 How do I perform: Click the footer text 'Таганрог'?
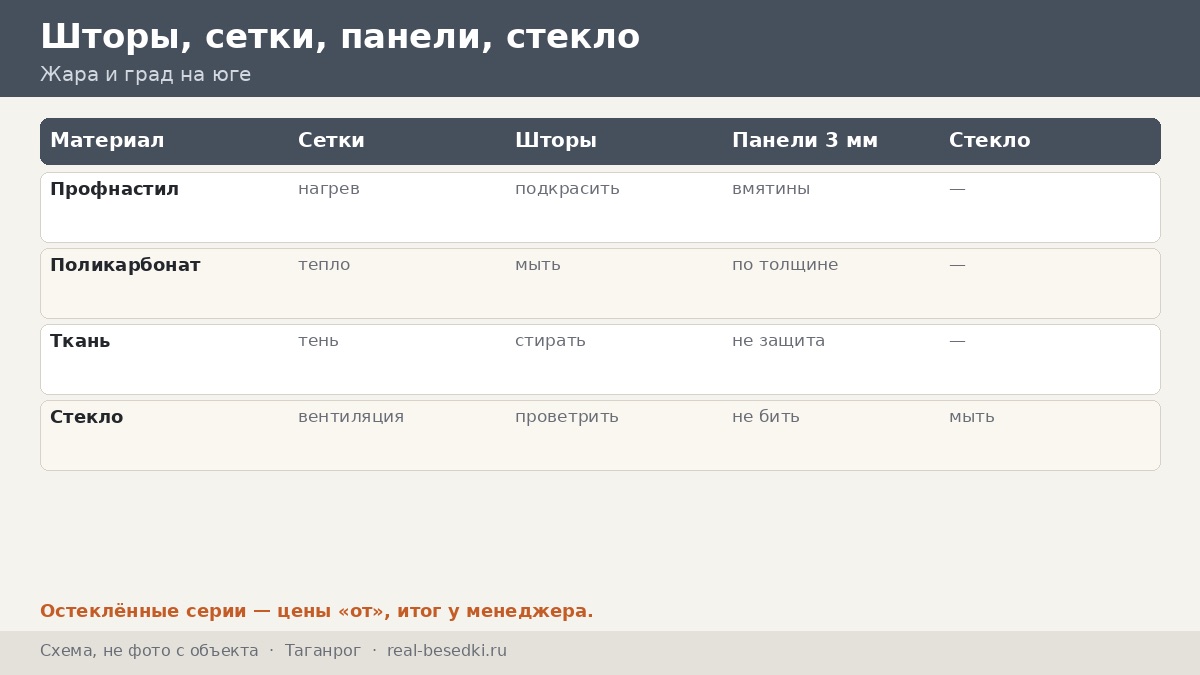coord(322,651)
